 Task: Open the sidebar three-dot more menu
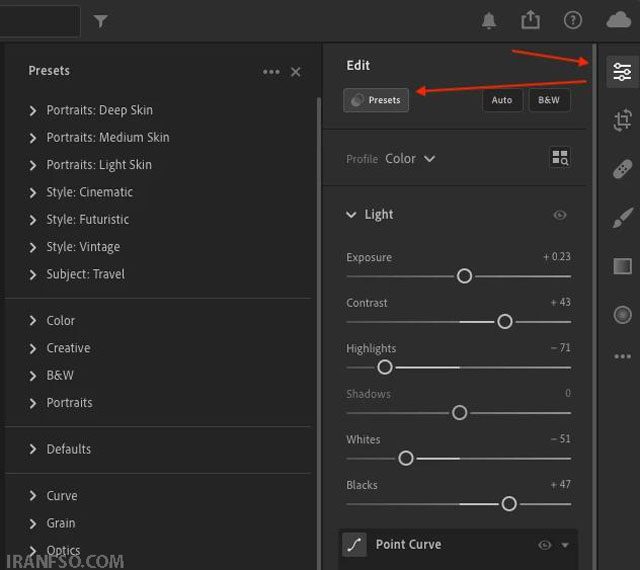(622, 356)
